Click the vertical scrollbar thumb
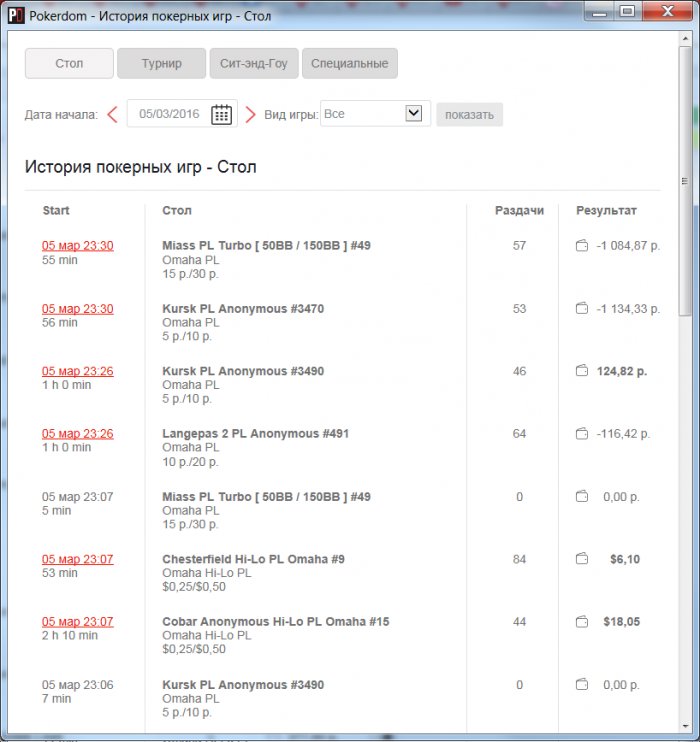Screen dimensions: 700x742 pyautogui.click(x=685, y=181)
